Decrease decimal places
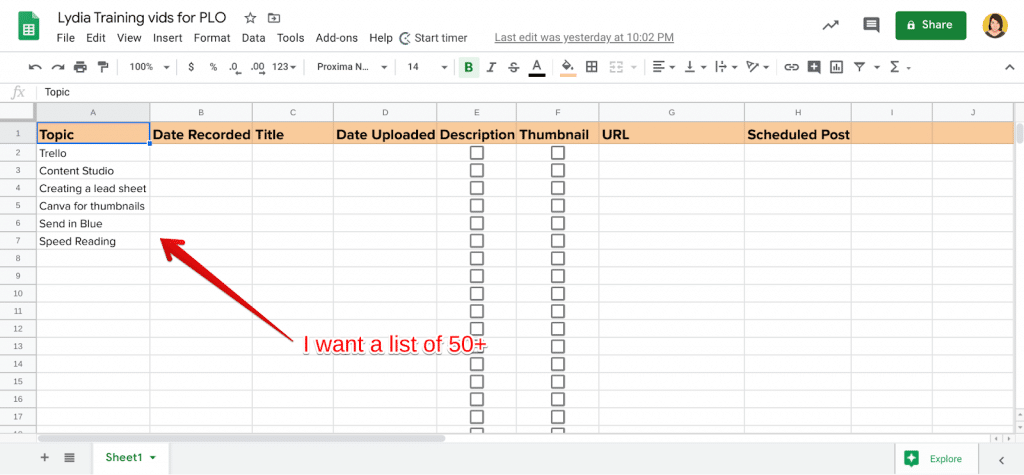1024x475 pixels. [x=235, y=67]
